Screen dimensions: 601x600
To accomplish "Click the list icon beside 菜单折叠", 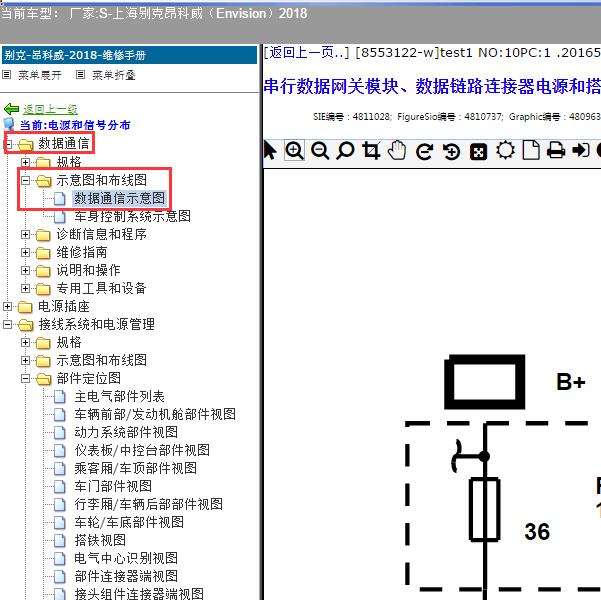I will (80, 74).
